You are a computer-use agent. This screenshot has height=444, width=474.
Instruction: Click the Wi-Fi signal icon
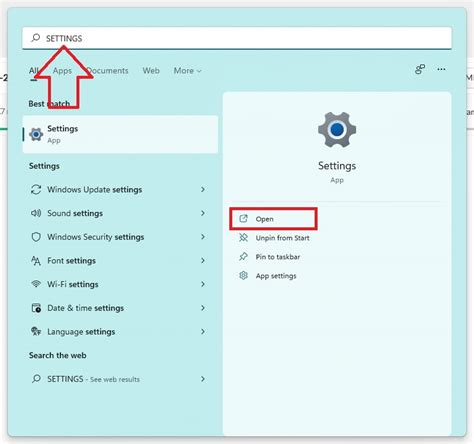(36, 284)
